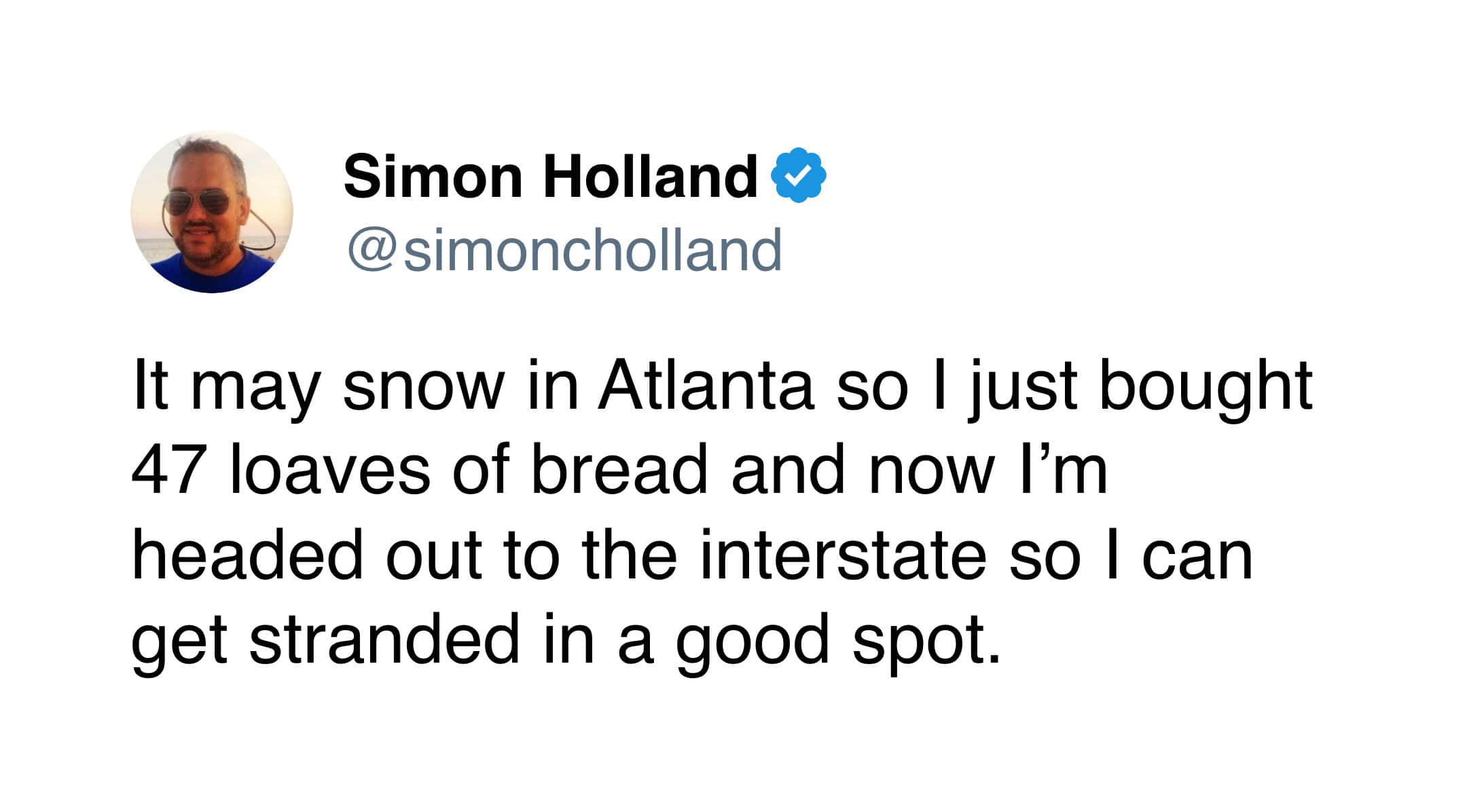Click the word "just" in the tweet

(1023, 387)
